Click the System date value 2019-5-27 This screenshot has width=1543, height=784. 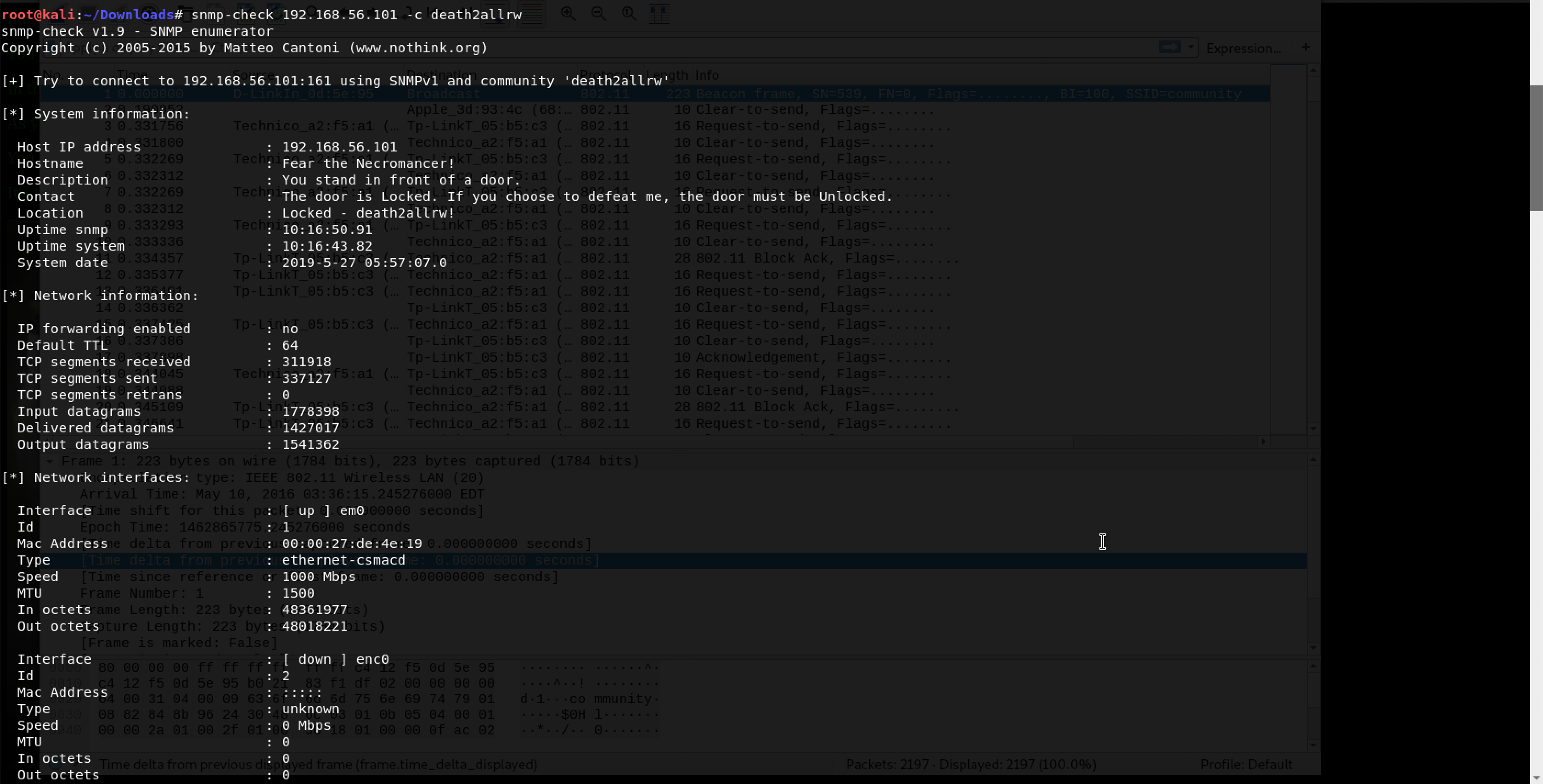coord(364,263)
